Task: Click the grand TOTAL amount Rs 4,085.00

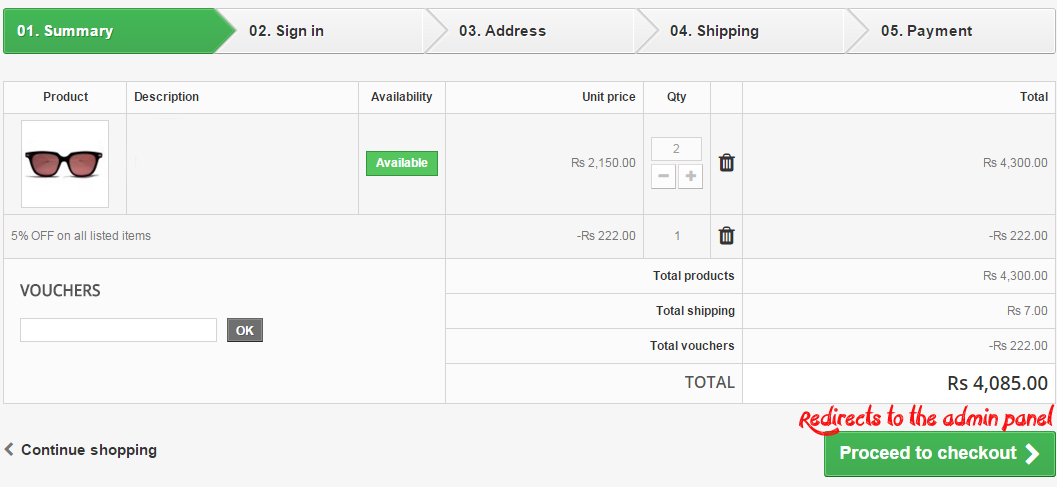Action: (997, 383)
